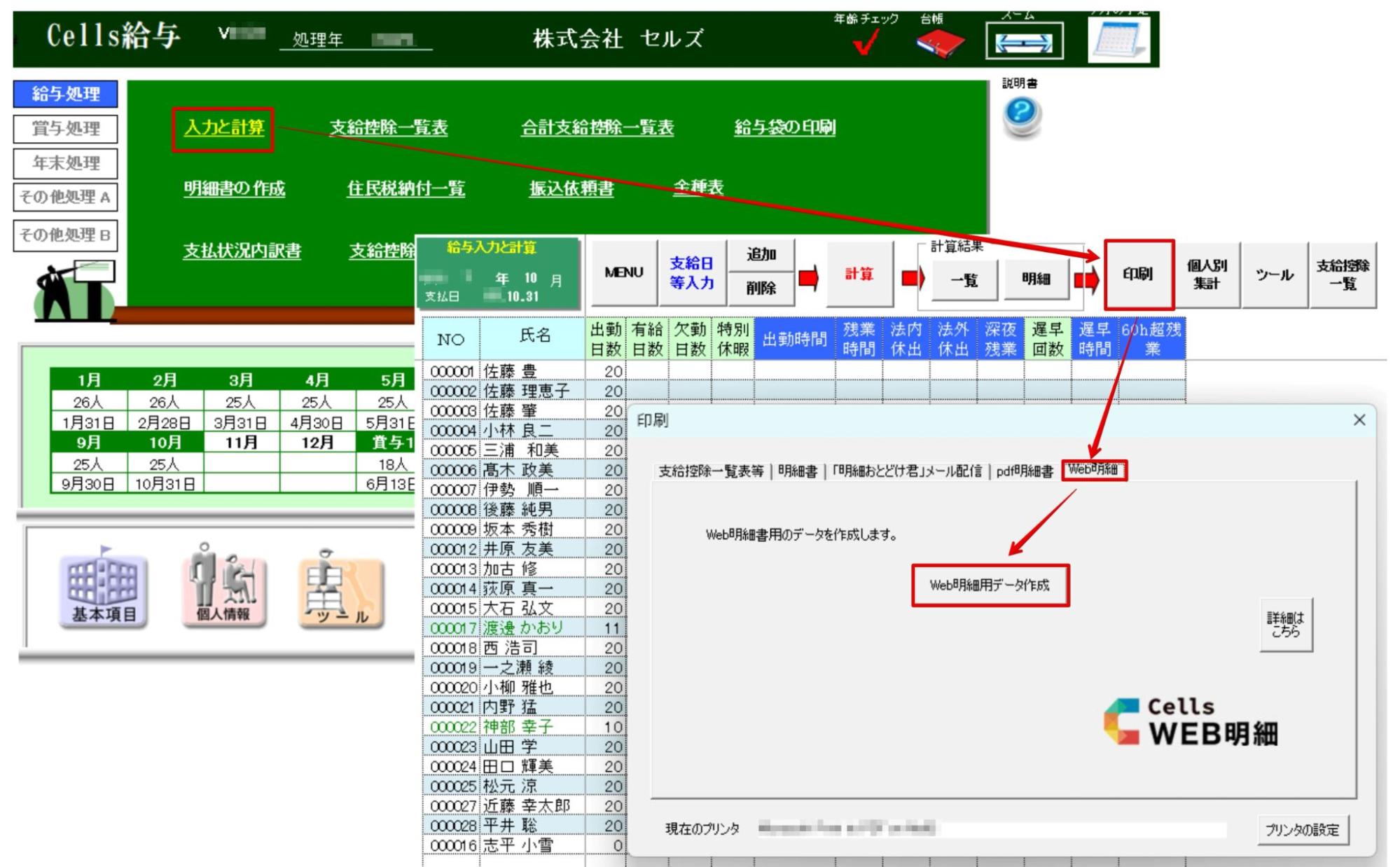This screenshot has width=1400, height=867.
Task: Click the 印刷 toolbar button
Action: pos(1138,275)
